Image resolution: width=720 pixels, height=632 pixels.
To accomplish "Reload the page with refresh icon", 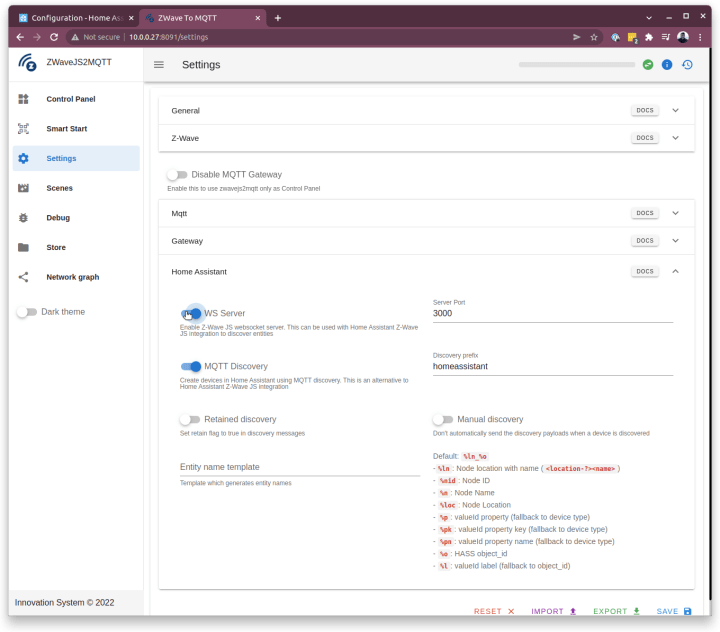I will (x=54, y=37).
